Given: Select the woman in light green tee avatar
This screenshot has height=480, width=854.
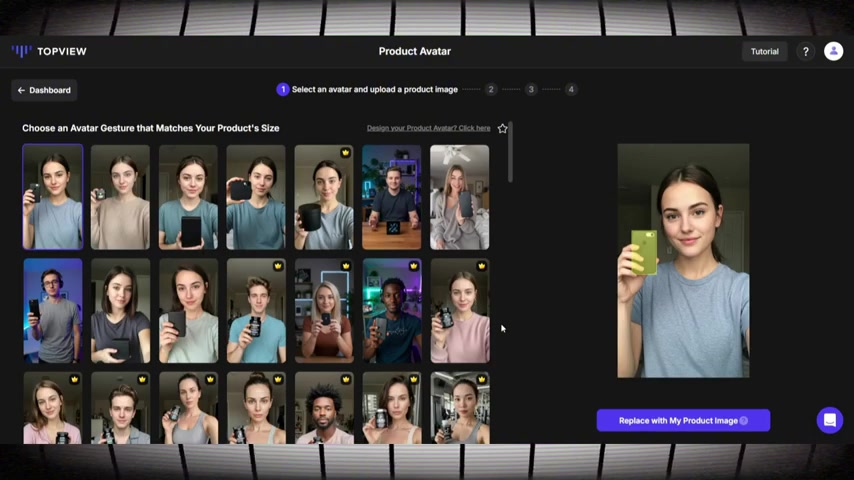Looking at the screenshot, I should (x=188, y=311).
